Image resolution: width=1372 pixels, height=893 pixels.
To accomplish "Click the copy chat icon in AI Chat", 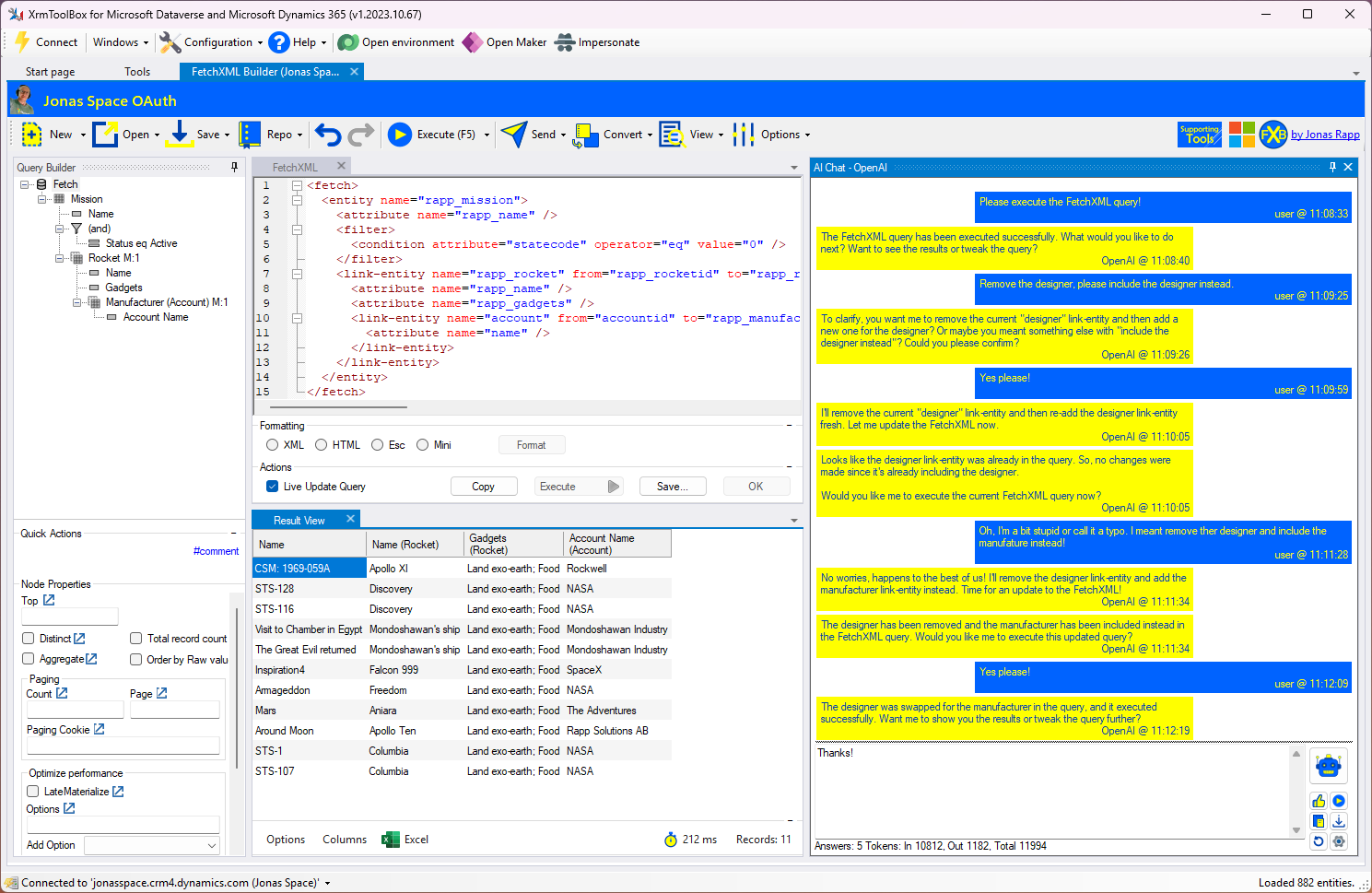I will [x=1319, y=821].
